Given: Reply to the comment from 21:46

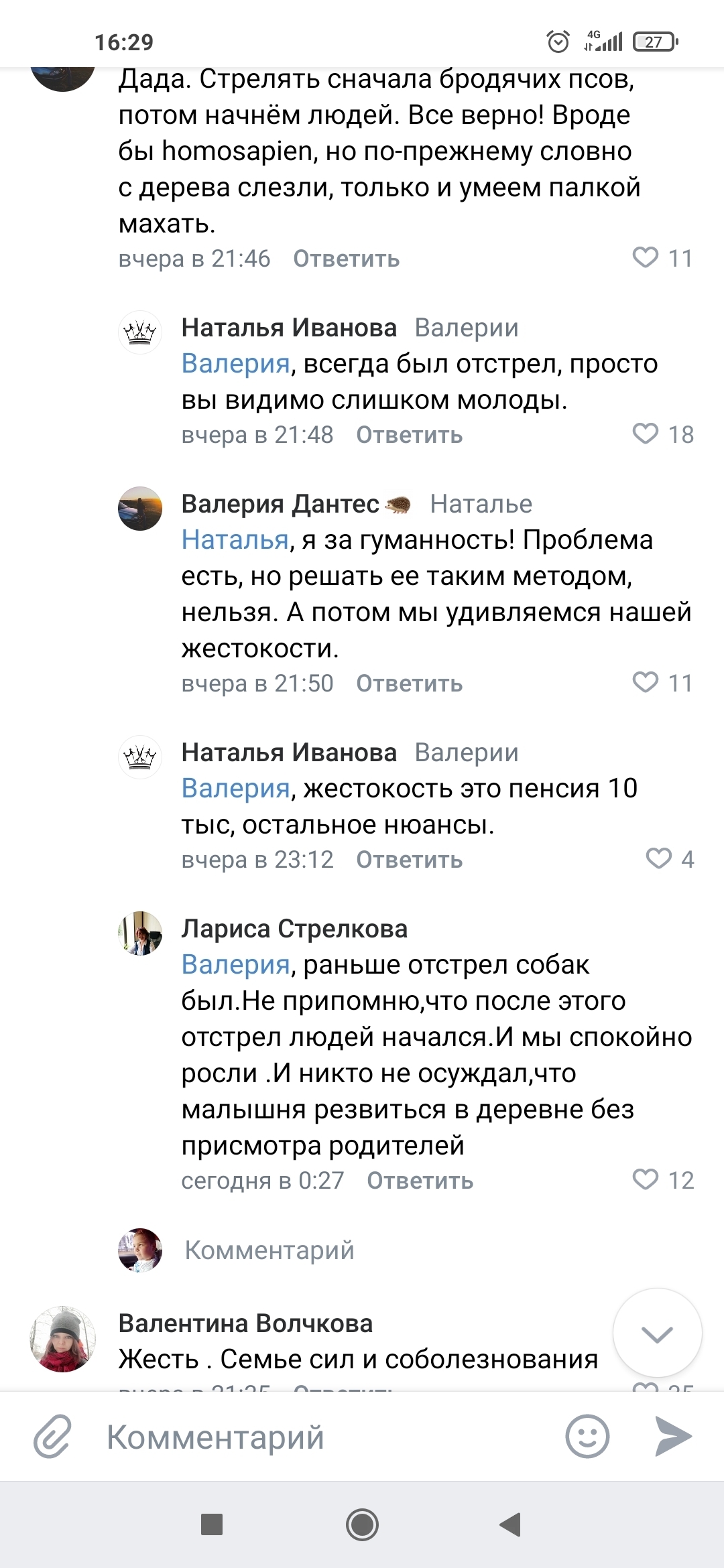Looking at the screenshot, I should [346, 259].
